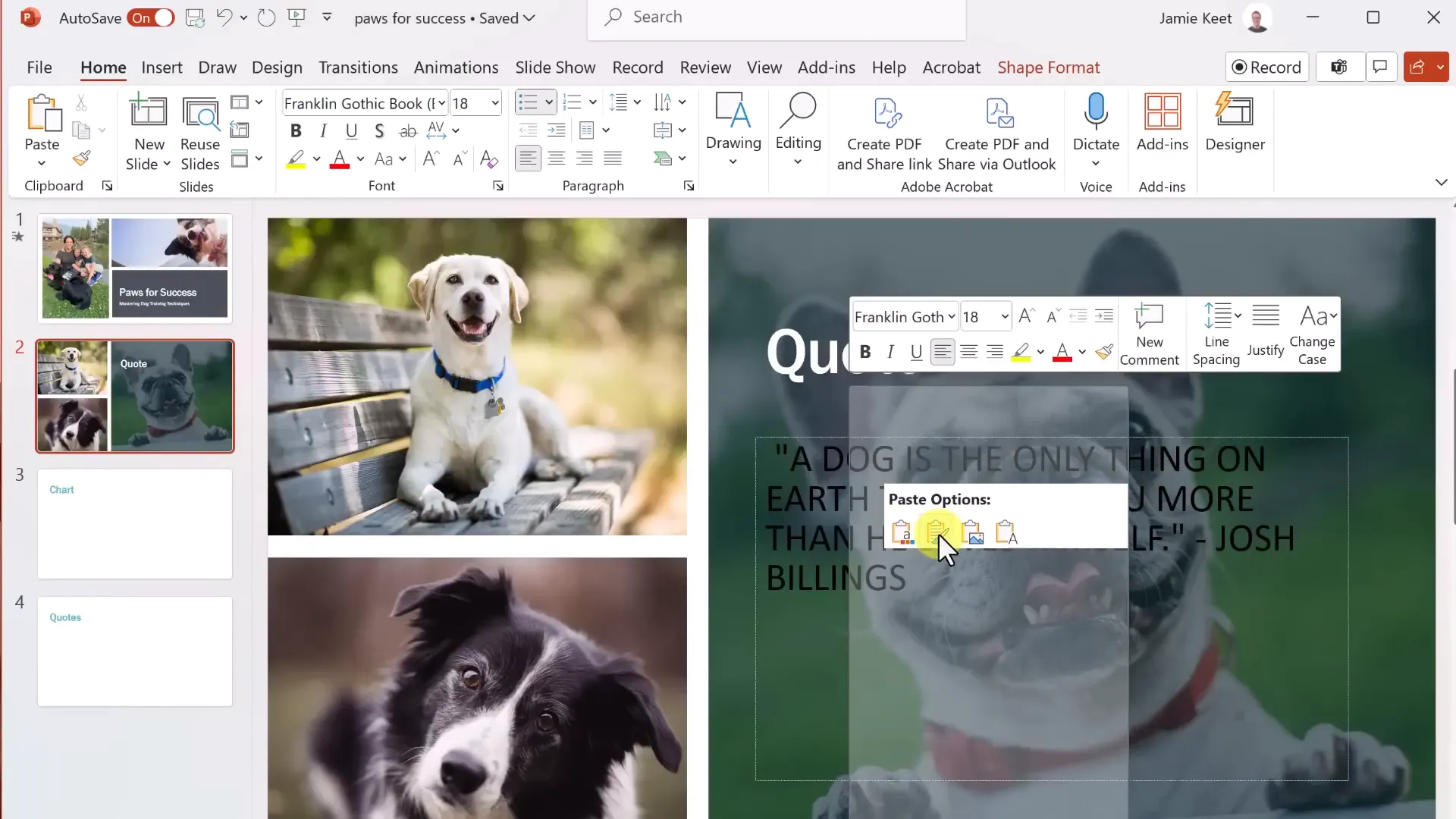Viewport: 1456px width, 819px height.
Task: Switch to the Design tab
Action: click(x=277, y=67)
